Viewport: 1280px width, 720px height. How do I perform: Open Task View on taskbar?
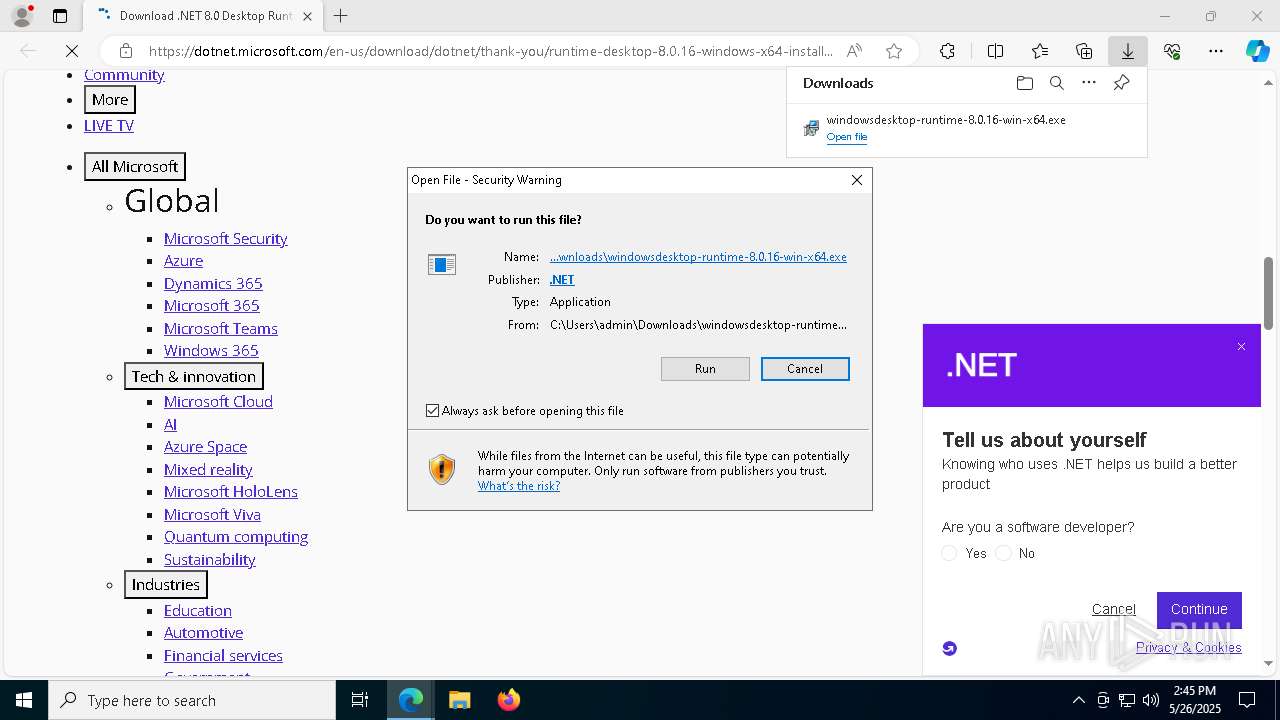click(360, 700)
